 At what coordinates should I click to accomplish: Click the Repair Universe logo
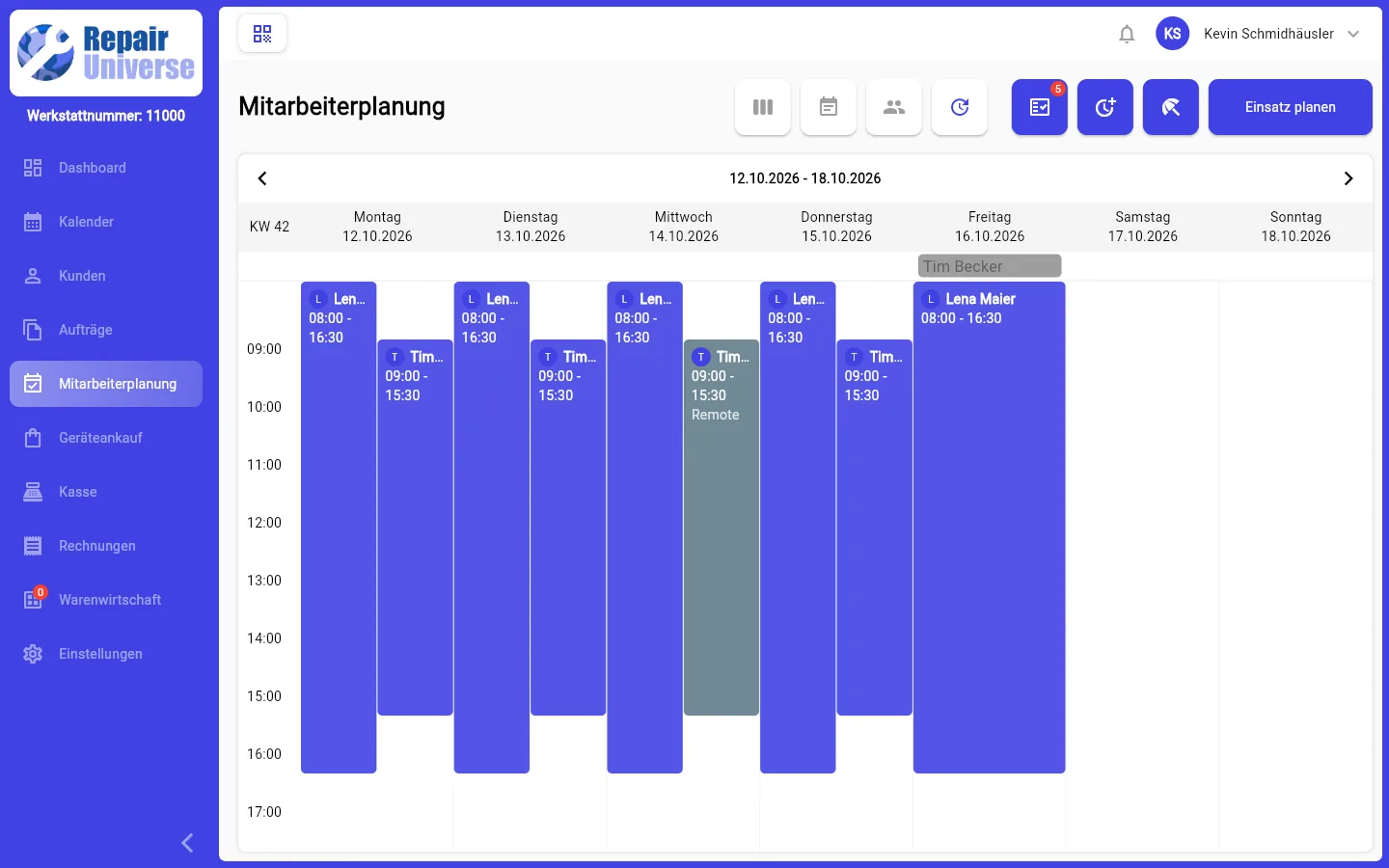(x=106, y=53)
